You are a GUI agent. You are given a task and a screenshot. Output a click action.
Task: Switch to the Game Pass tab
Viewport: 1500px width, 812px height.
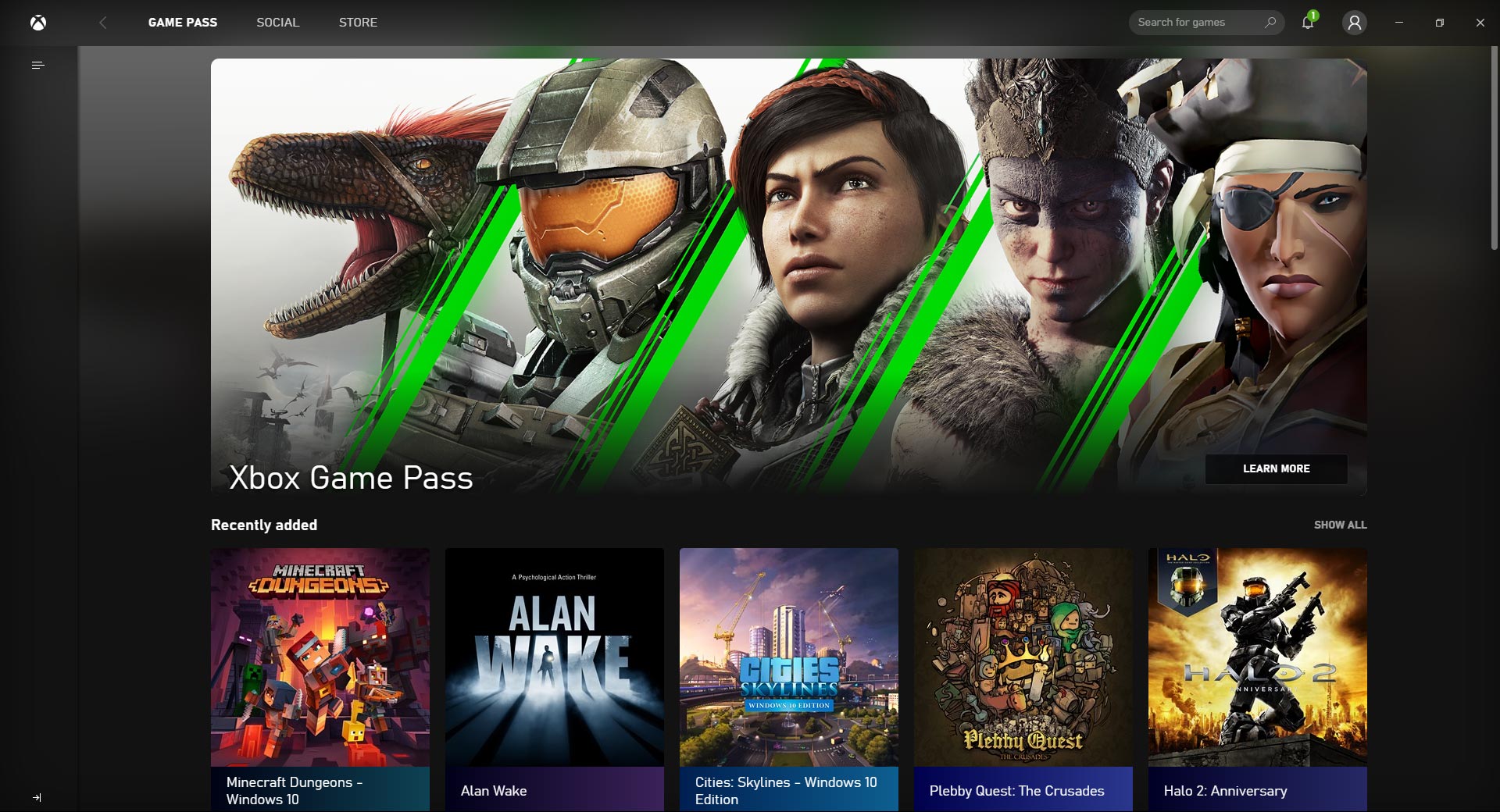point(183,23)
